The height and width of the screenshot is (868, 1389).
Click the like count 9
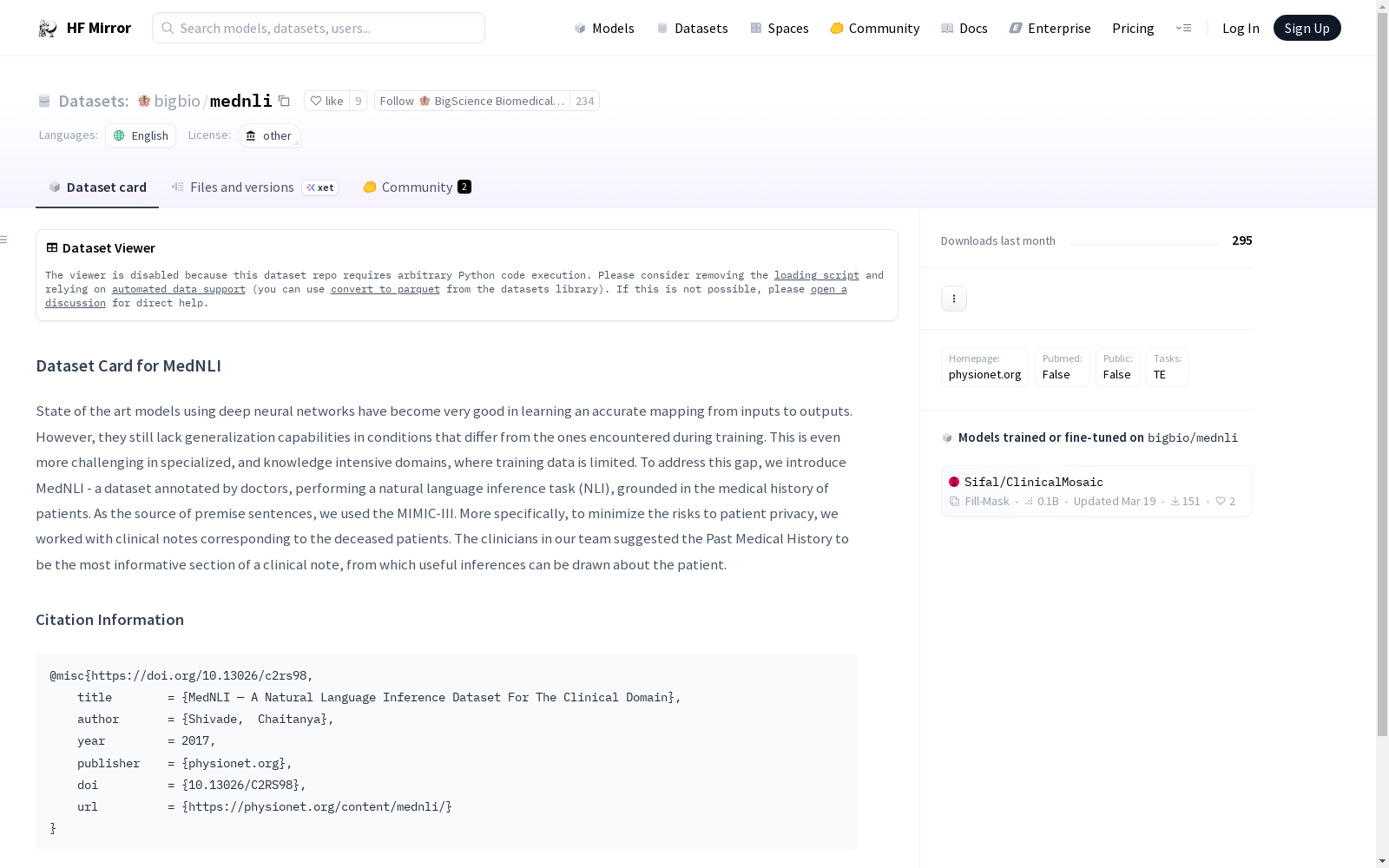tap(358, 101)
